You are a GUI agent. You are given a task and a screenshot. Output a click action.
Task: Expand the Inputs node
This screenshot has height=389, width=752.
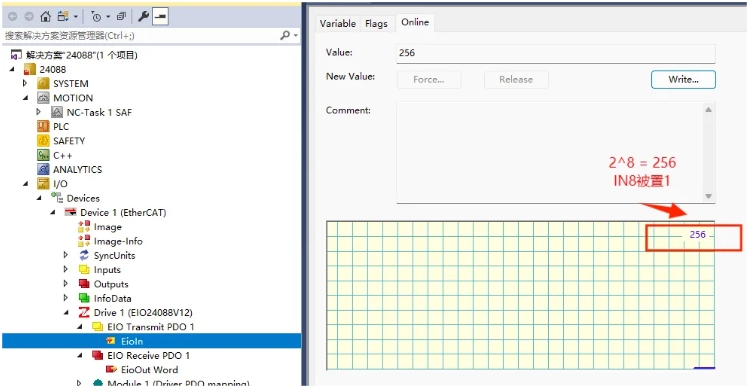[66, 270]
